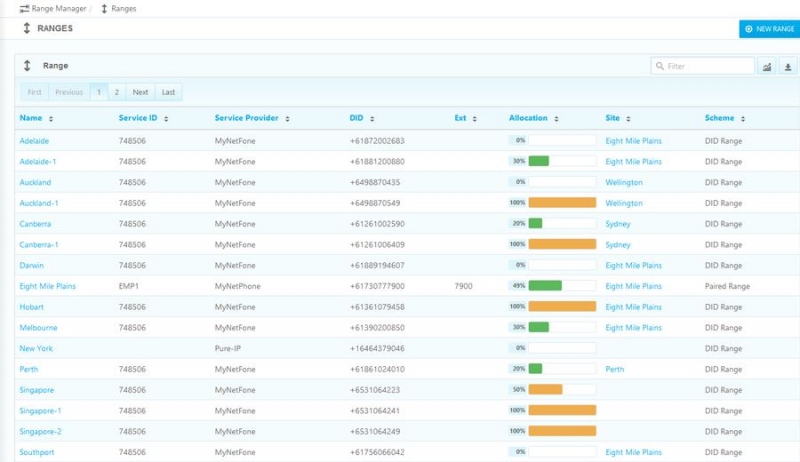Click the Singapore 50% allocation bar
This screenshot has height=462, width=800.
point(545,390)
